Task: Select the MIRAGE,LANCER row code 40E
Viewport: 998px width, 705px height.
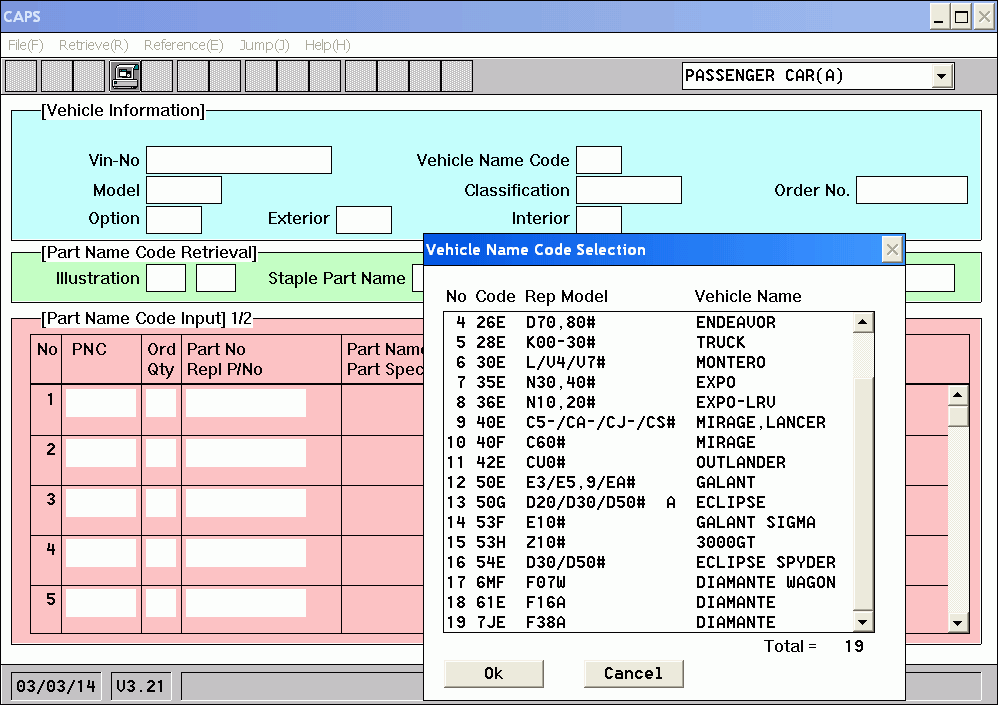Action: [648, 422]
